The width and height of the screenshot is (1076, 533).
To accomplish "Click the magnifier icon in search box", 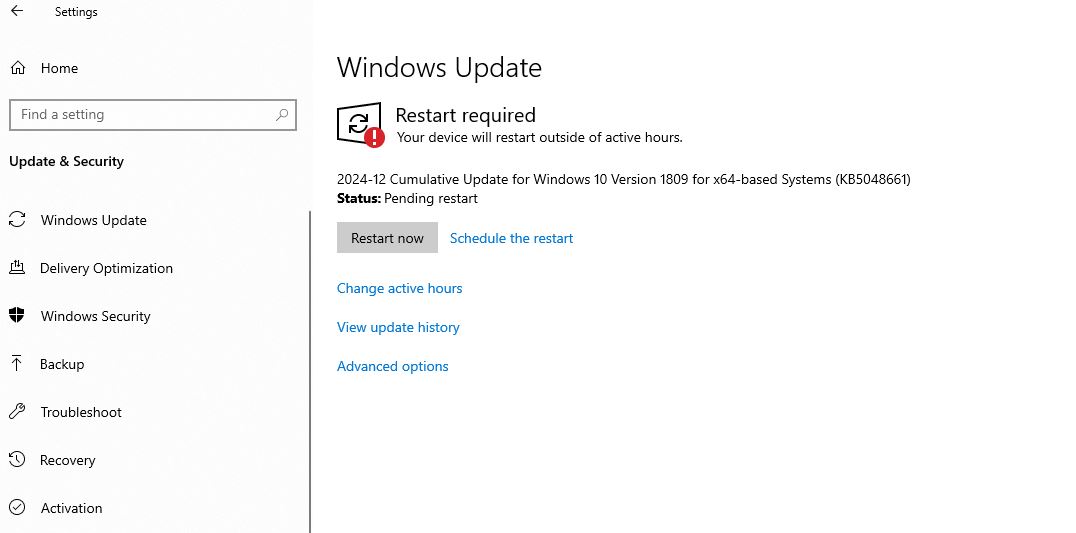I will [x=282, y=115].
